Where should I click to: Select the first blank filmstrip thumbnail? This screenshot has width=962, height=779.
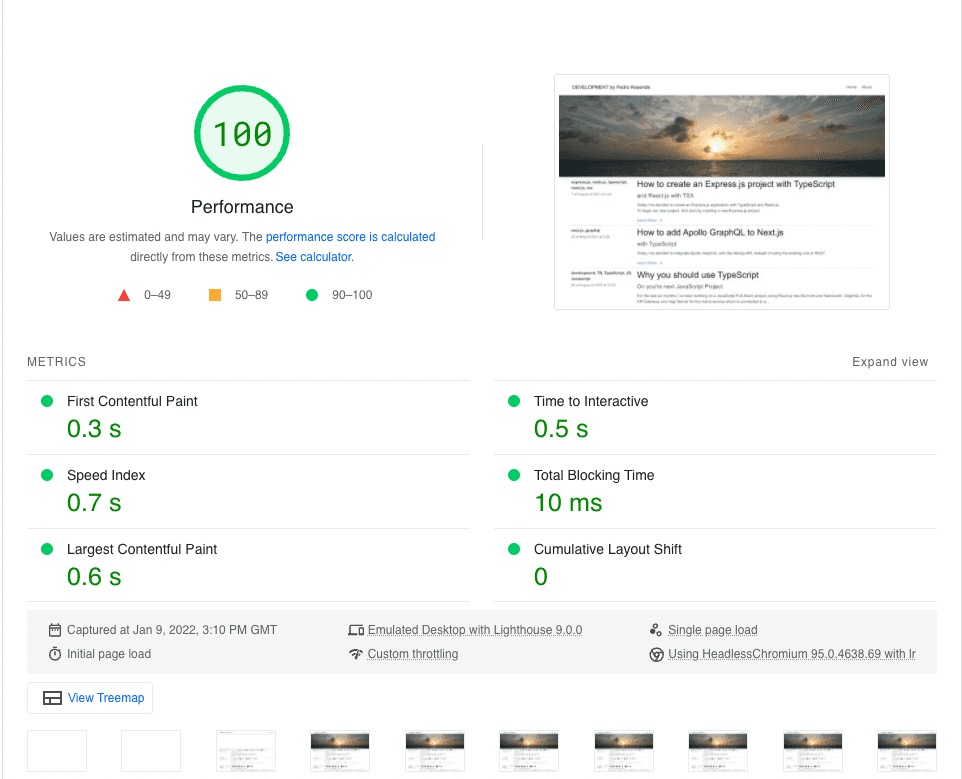pyautogui.click(x=57, y=751)
